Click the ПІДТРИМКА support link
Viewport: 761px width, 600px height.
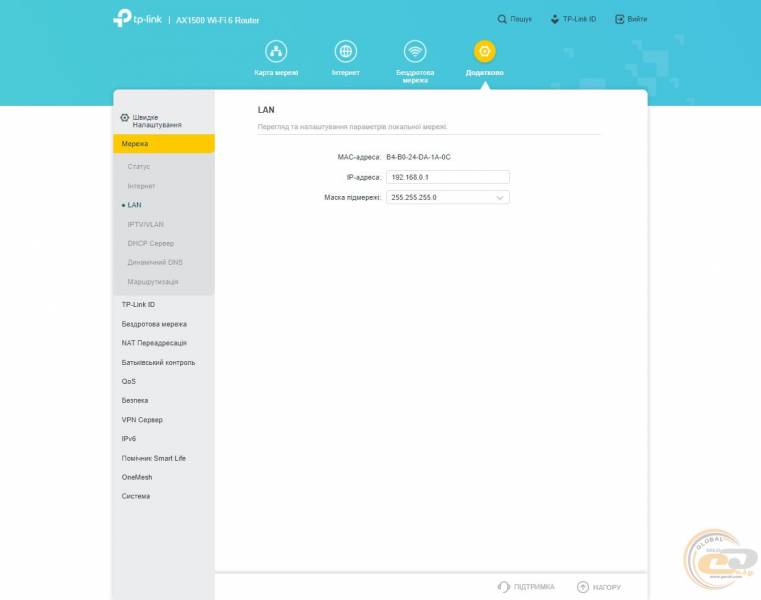tap(534, 587)
